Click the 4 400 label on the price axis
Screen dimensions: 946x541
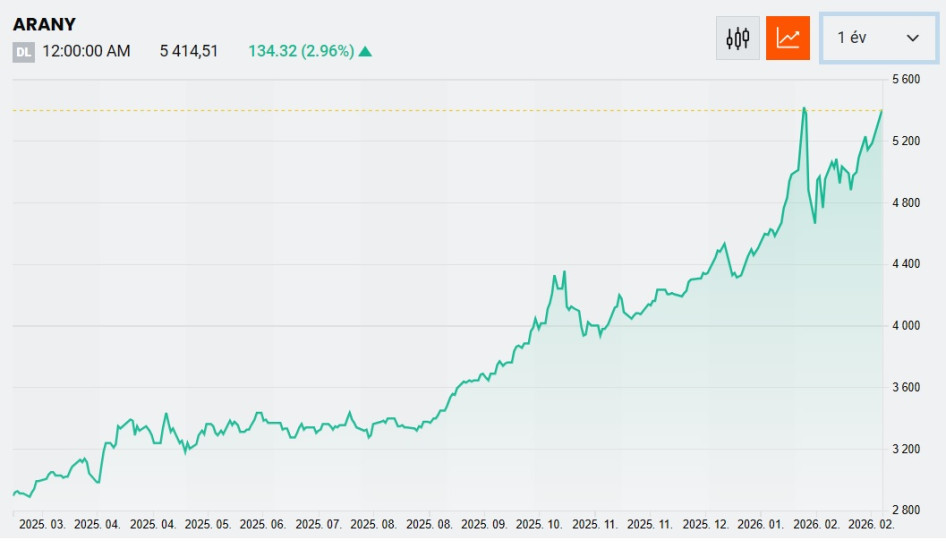(x=905, y=264)
